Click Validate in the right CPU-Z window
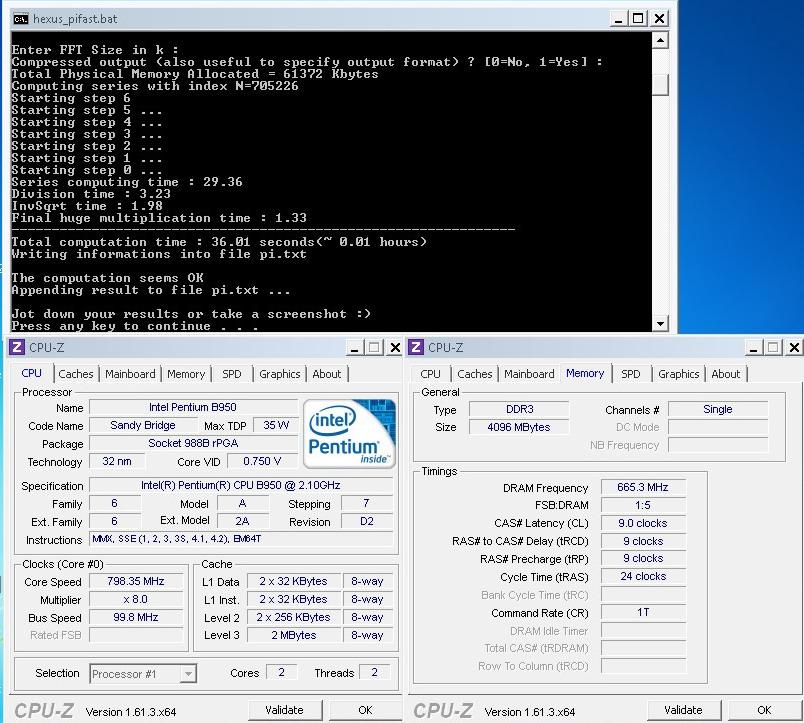Image resolution: width=804 pixels, height=723 pixels. (x=684, y=710)
